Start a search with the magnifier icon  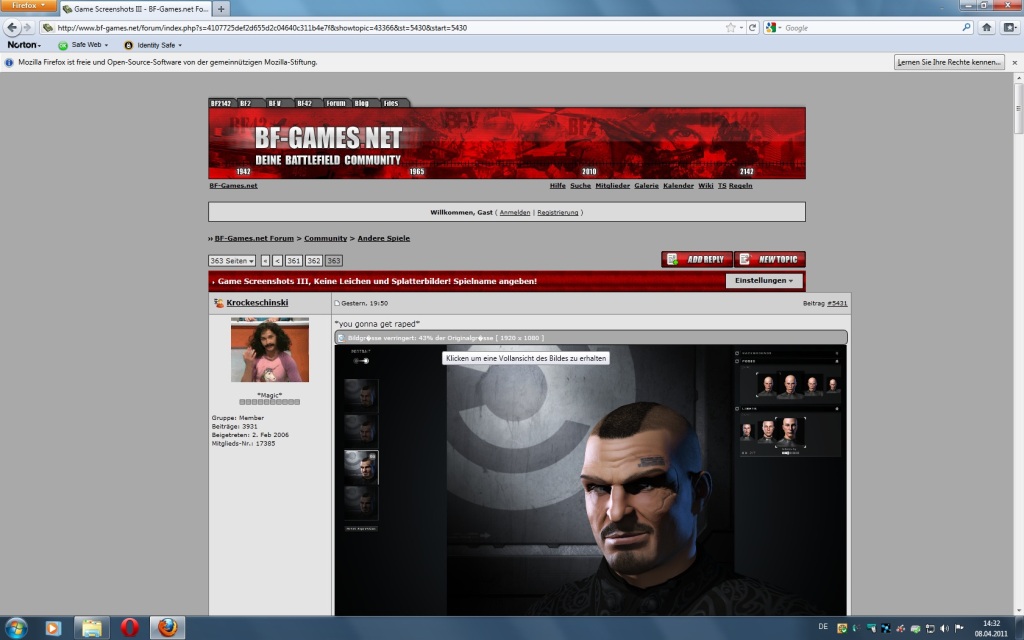(967, 27)
